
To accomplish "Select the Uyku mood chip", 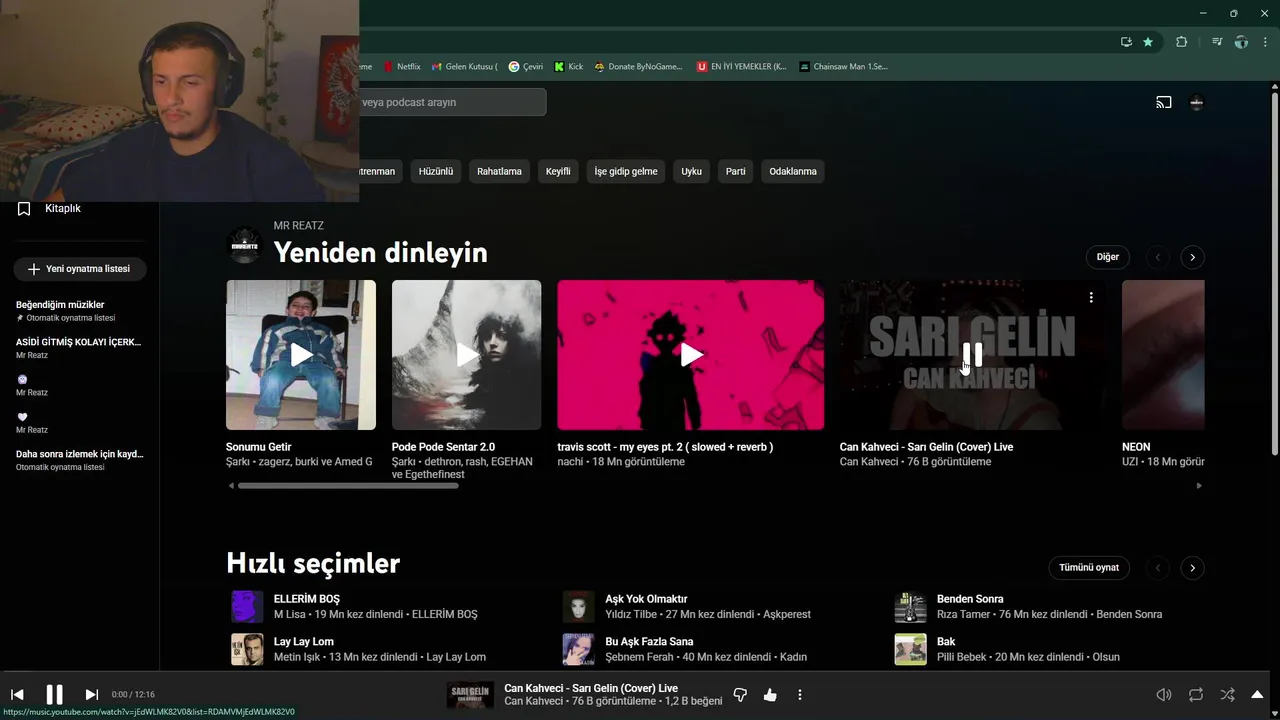I will click(691, 171).
